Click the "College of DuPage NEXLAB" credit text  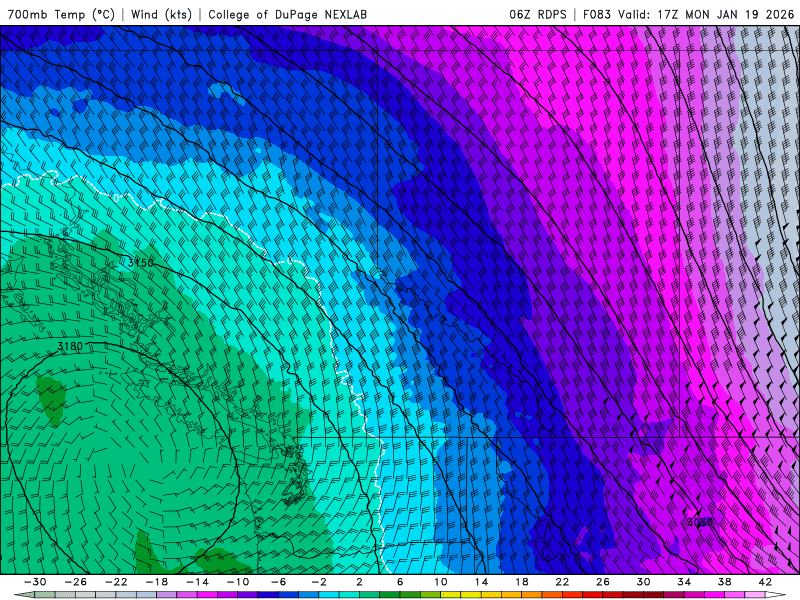pos(287,14)
